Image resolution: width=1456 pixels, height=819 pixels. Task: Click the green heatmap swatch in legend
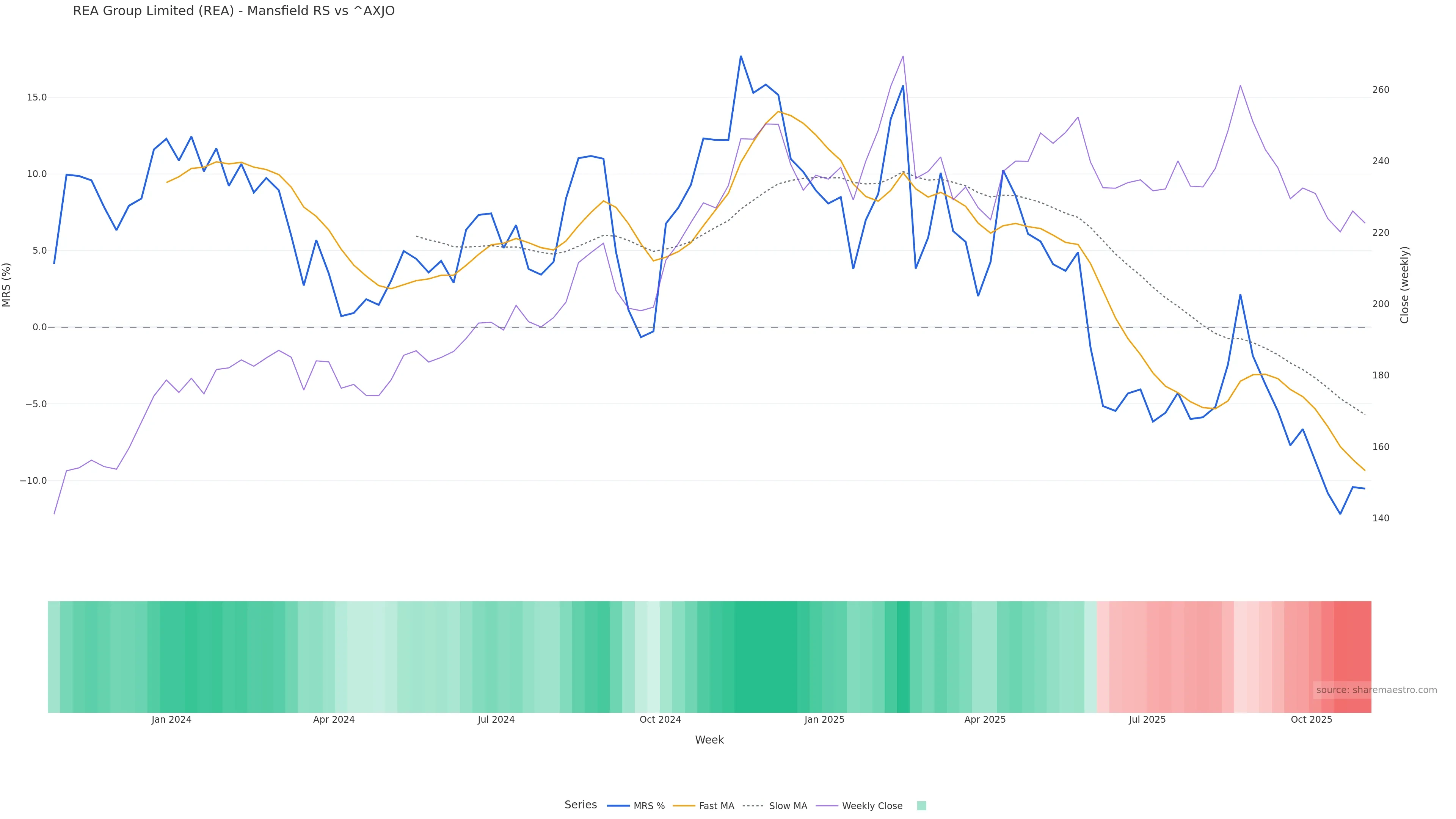point(921,806)
